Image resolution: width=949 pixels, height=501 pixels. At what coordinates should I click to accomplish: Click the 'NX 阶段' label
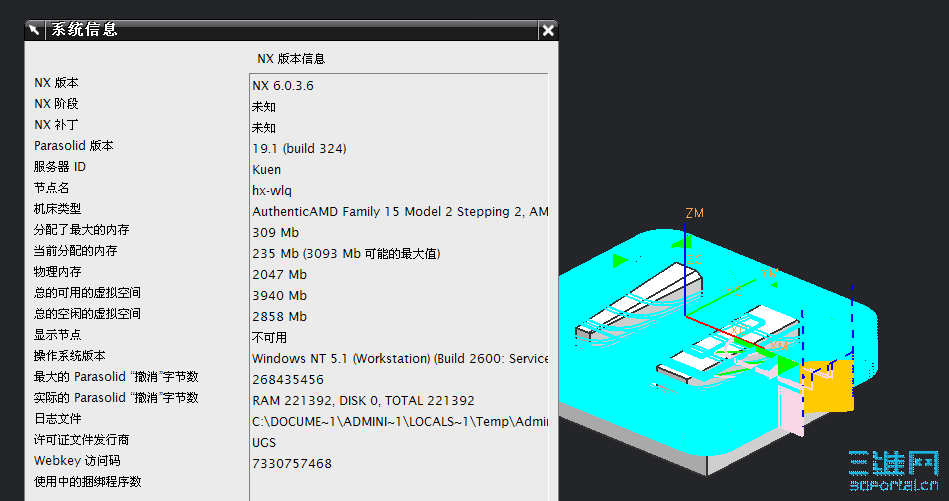click(56, 103)
